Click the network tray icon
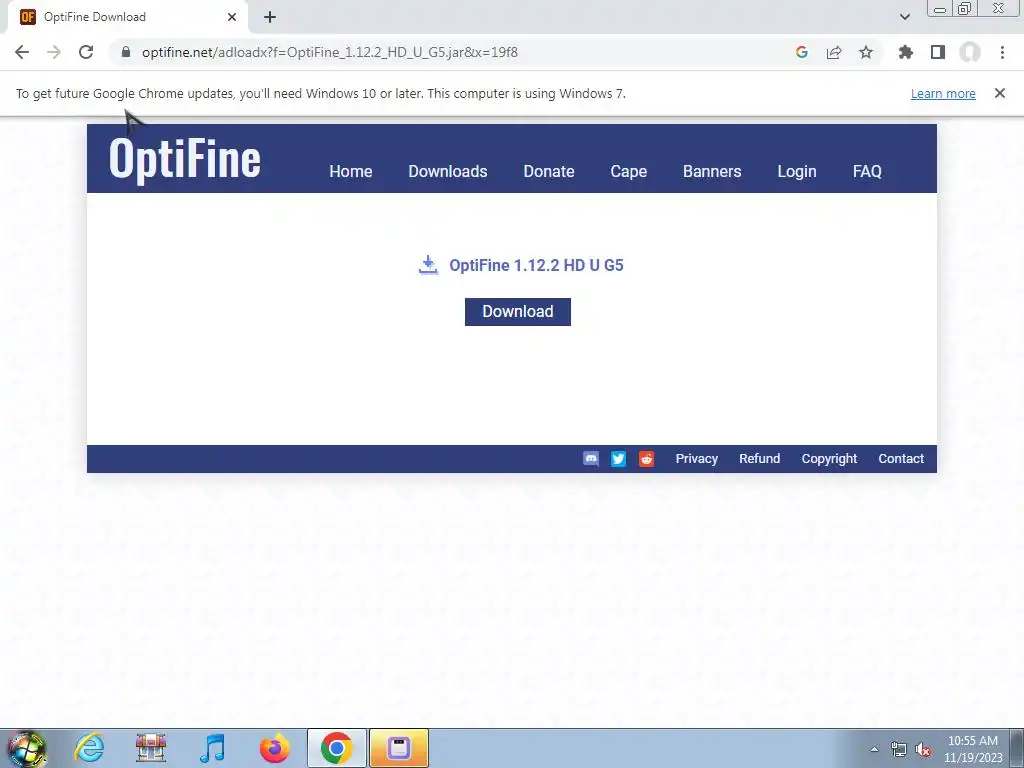Image resolution: width=1024 pixels, height=768 pixels. point(899,749)
